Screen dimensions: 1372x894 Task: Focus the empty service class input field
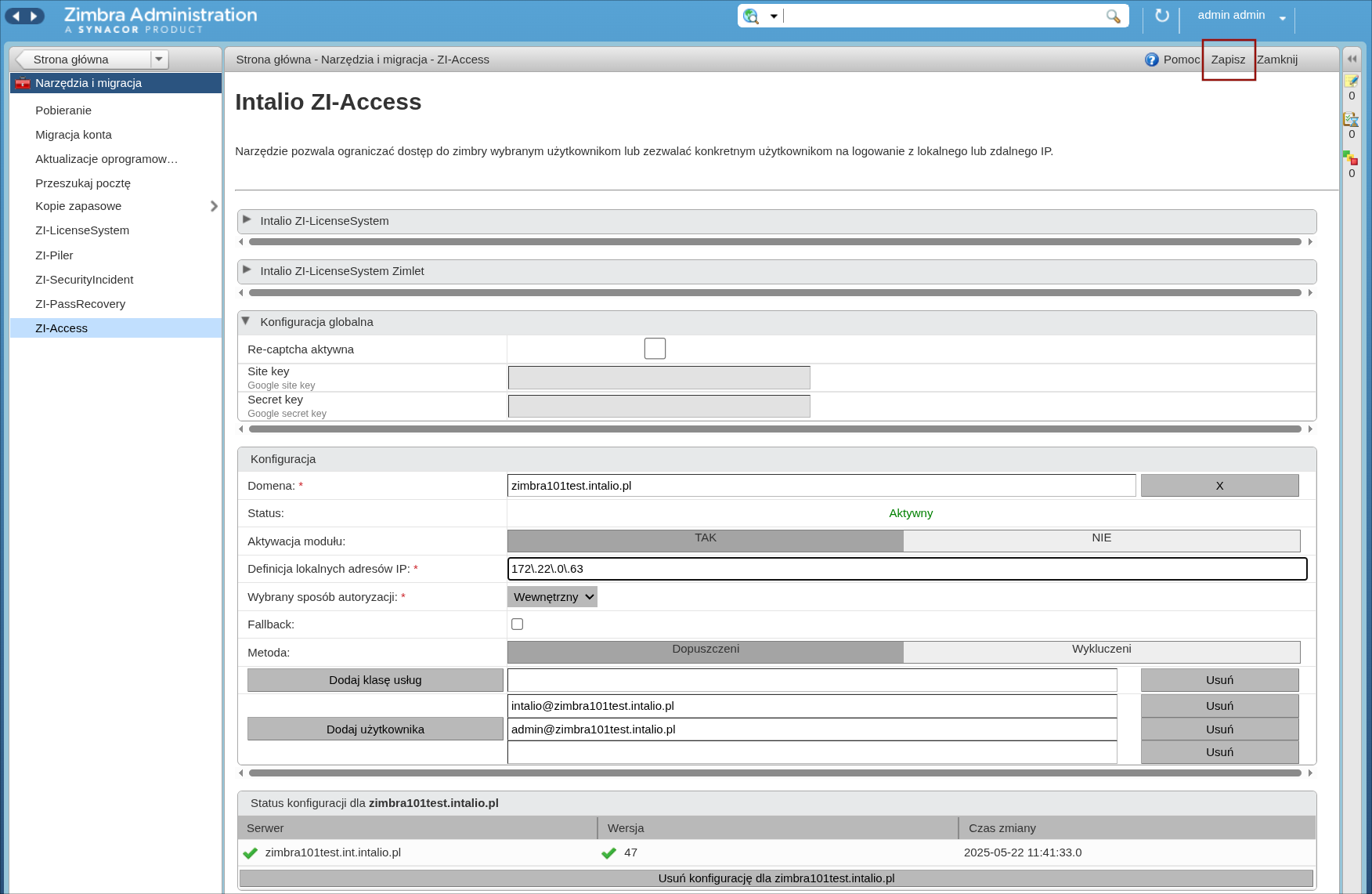coord(812,680)
